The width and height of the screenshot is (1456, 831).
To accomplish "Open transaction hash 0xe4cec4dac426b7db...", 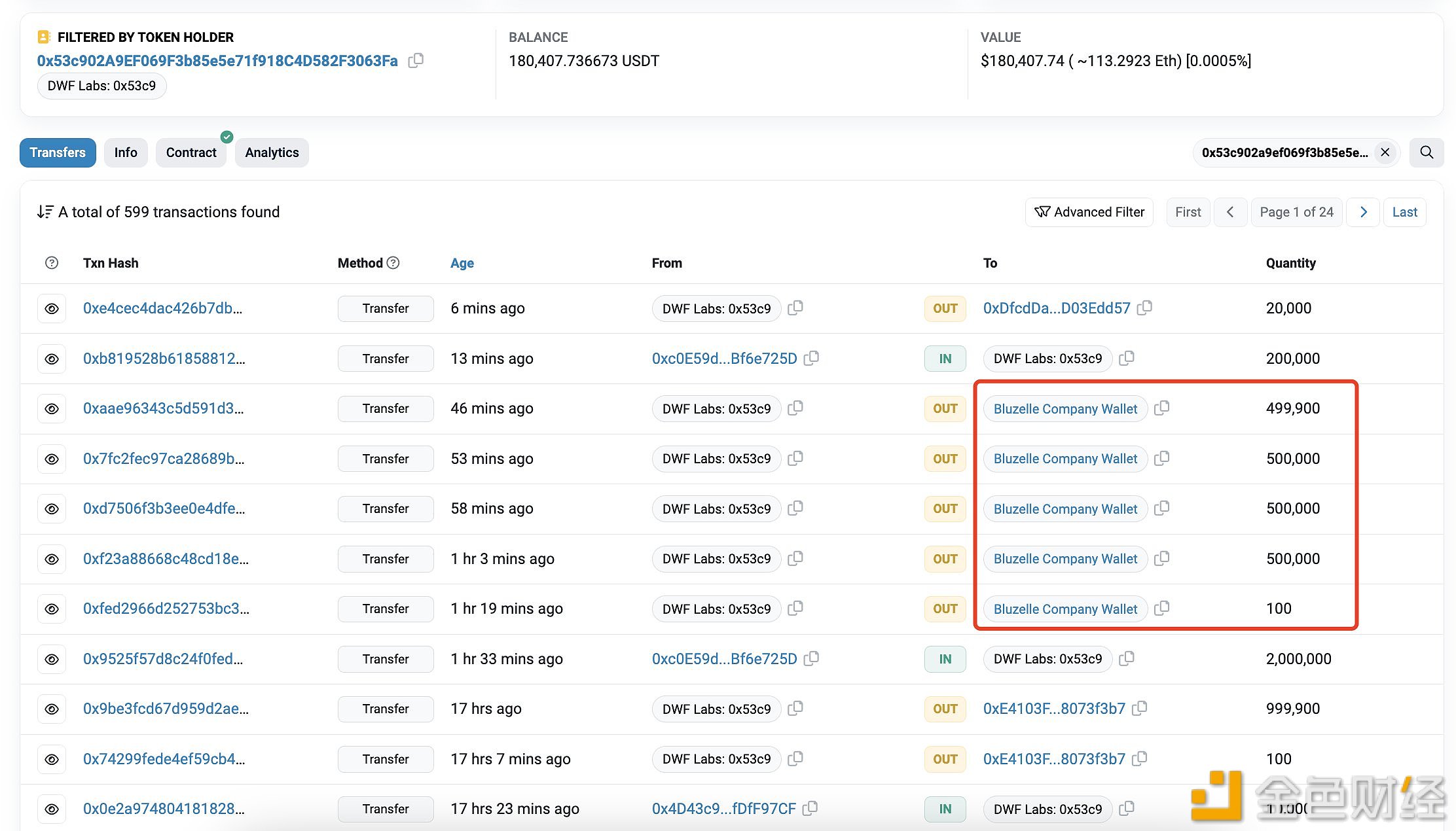I will pyautogui.click(x=162, y=308).
